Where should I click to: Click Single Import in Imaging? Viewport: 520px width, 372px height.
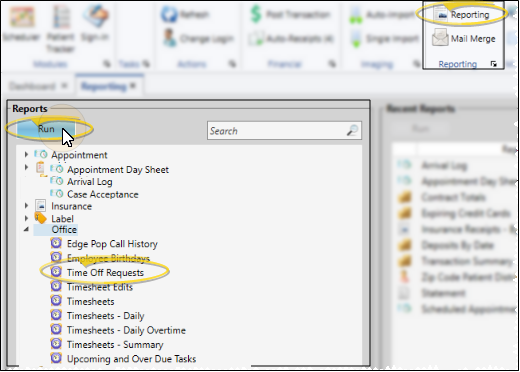(384, 39)
